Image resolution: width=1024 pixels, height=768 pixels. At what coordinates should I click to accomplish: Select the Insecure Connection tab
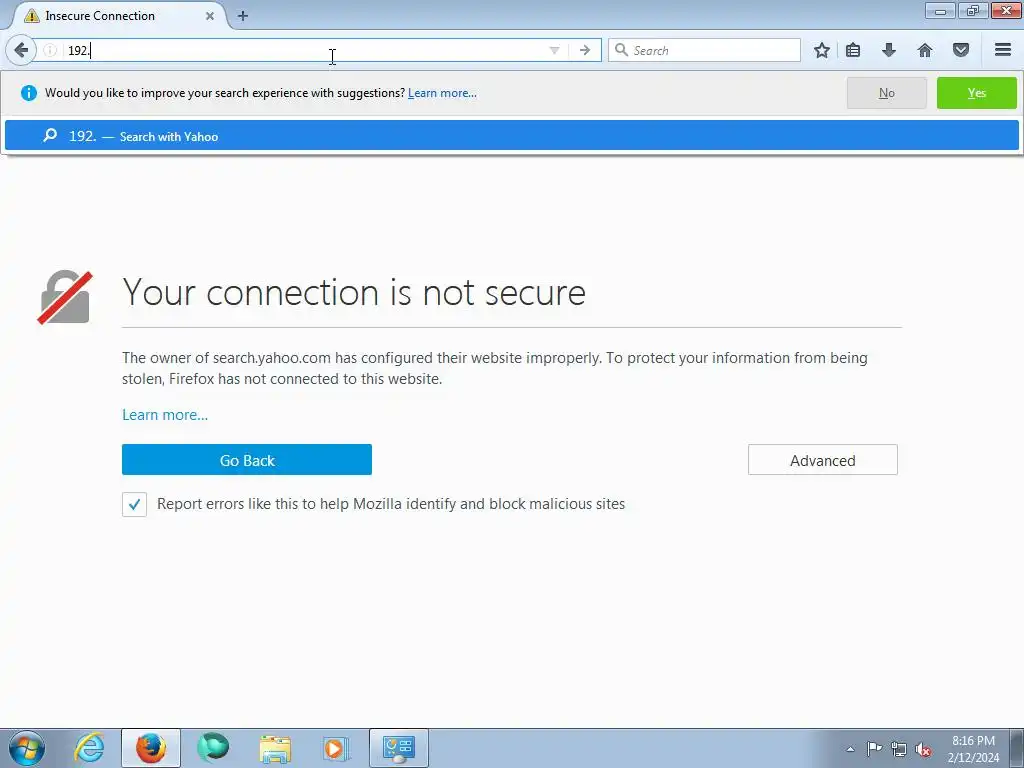click(x=118, y=16)
